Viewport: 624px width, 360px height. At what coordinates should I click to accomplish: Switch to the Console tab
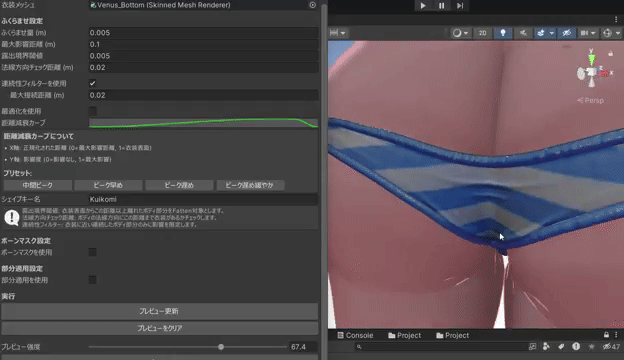click(355, 335)
